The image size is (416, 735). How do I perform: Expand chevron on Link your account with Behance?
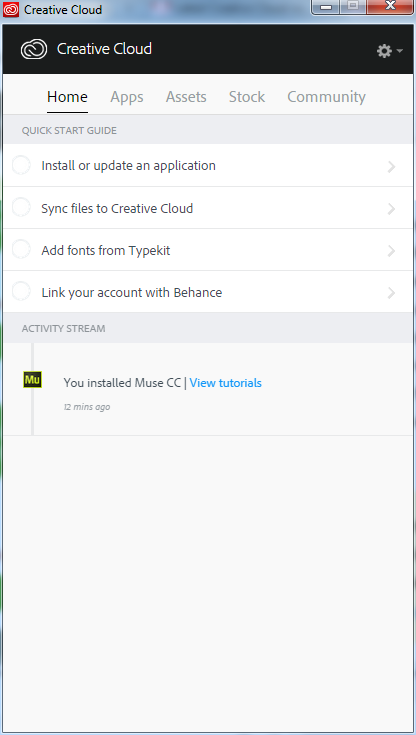click(x=391, y=293)
